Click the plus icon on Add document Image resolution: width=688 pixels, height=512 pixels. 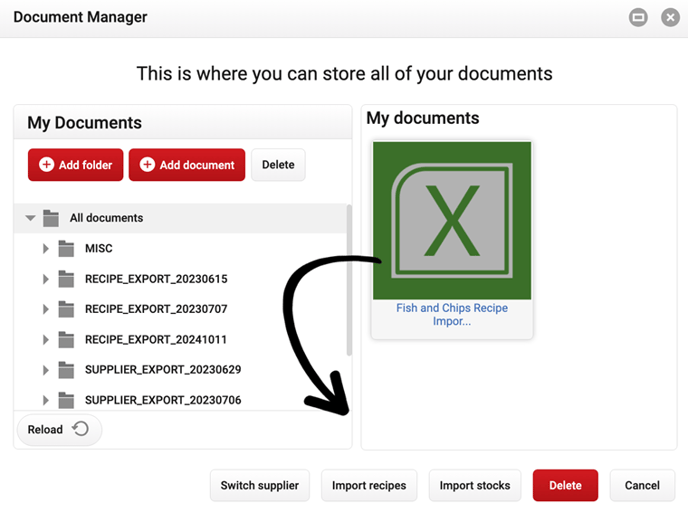point(147,165)
